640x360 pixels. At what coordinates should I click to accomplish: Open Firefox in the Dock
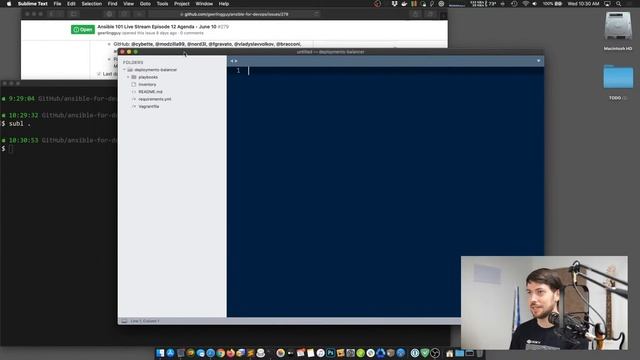231,353
